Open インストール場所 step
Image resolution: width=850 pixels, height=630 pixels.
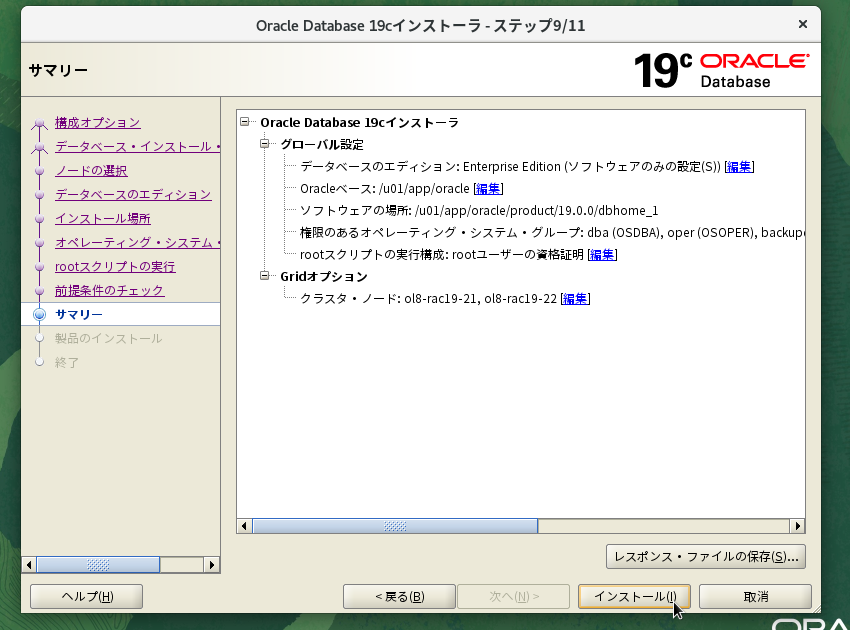point(102,218)
